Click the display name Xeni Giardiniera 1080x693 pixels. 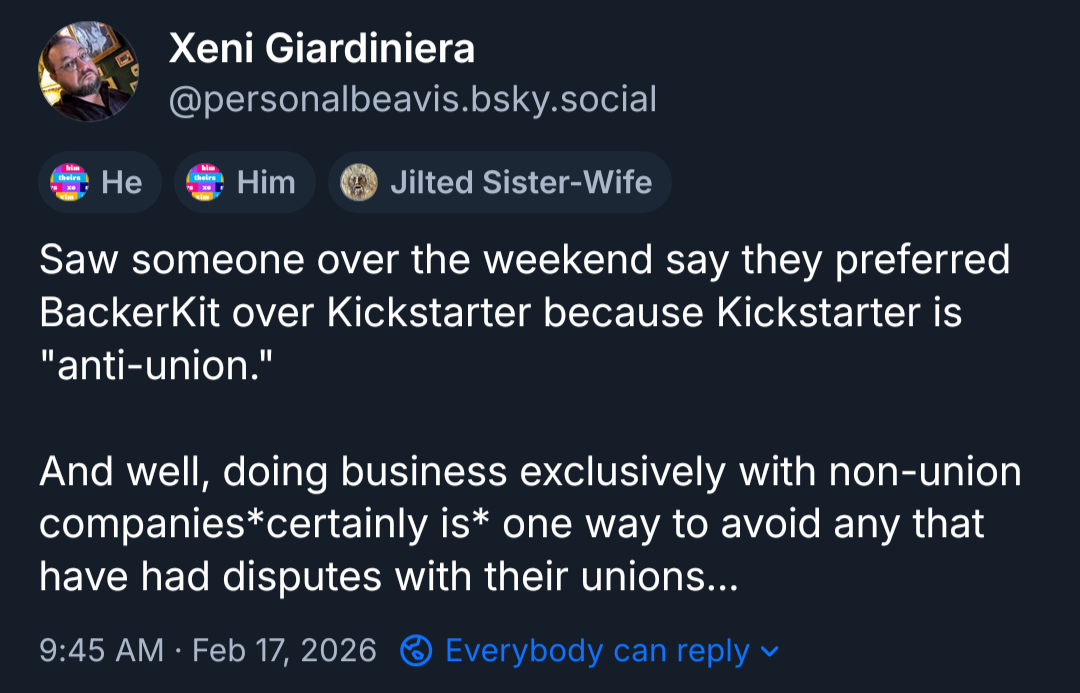coord(322,47)
